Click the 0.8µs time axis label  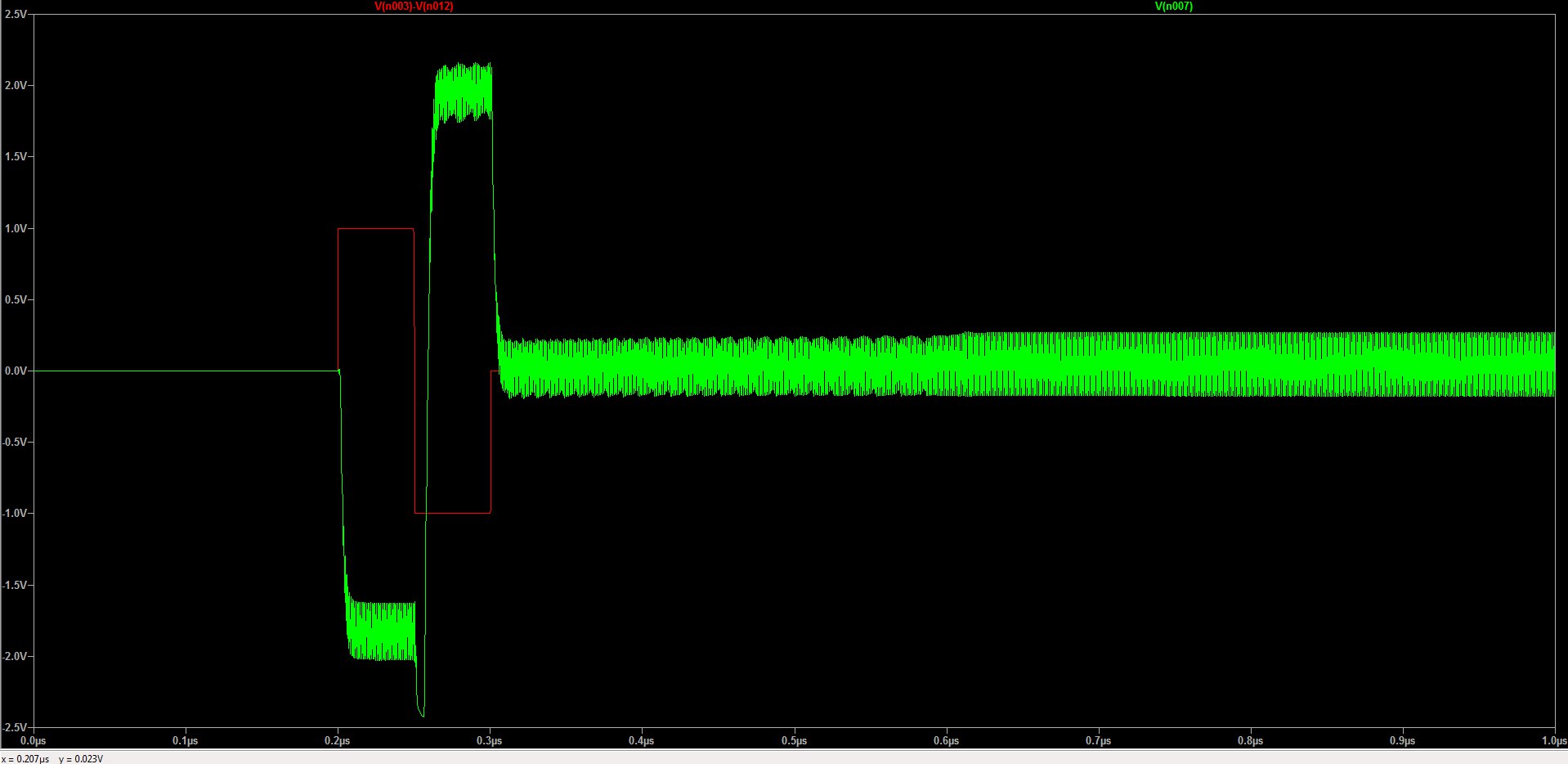point(1250,741)
